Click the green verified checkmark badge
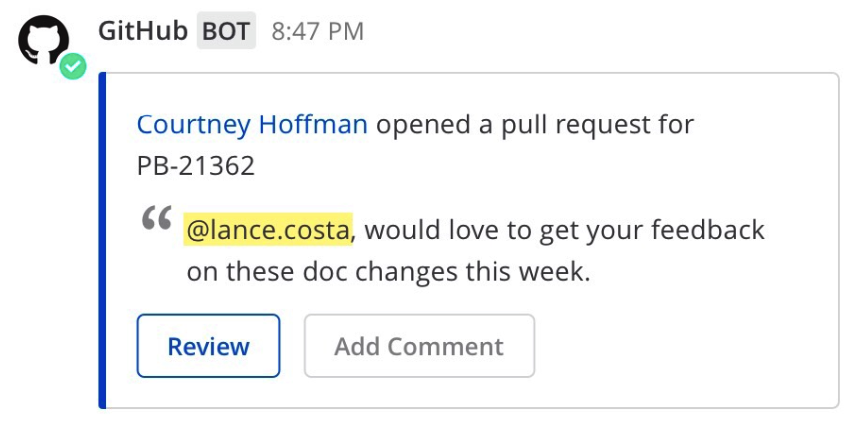 (x=72, y=67)
